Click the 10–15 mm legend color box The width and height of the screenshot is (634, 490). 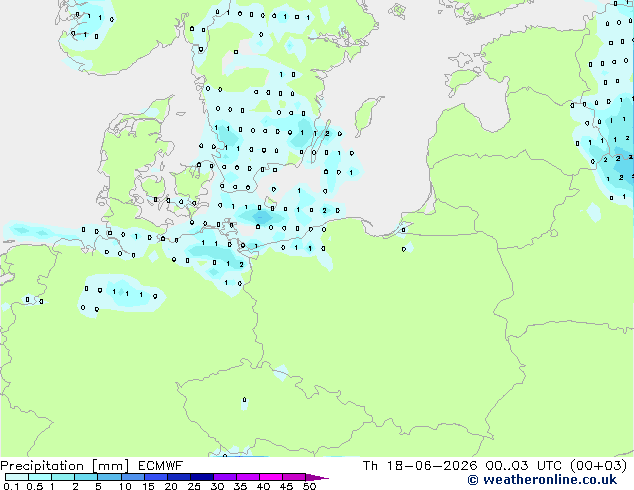click(x=132, y=477)
